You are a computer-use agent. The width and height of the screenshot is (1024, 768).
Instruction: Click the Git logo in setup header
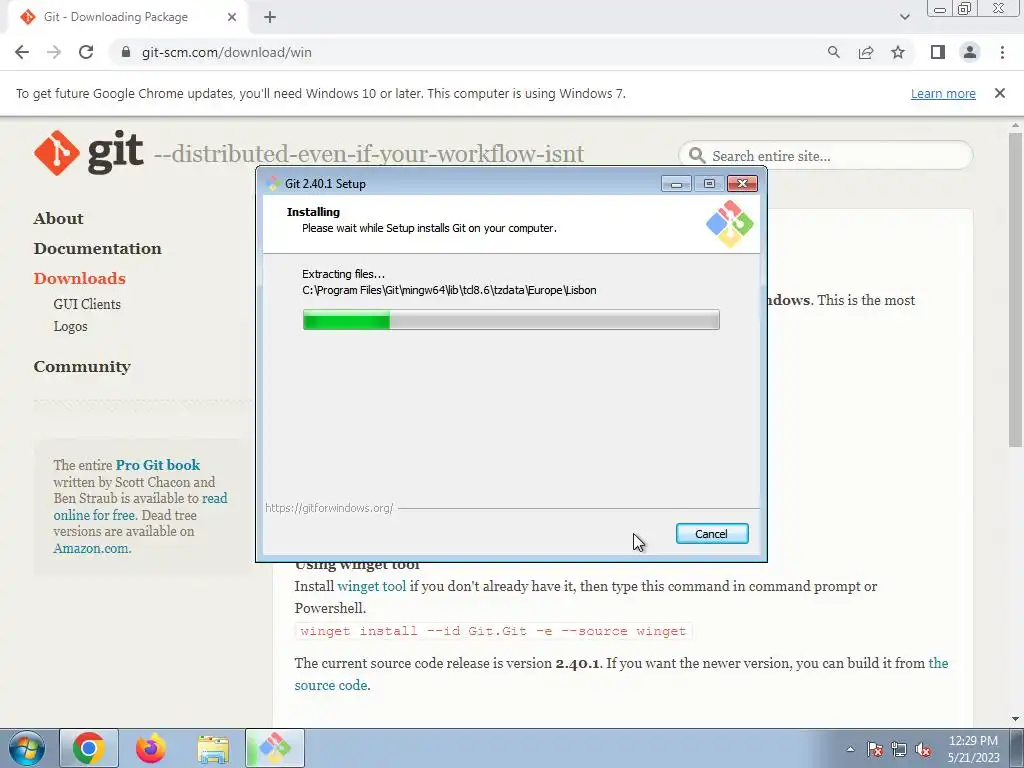tap(729, 224)
